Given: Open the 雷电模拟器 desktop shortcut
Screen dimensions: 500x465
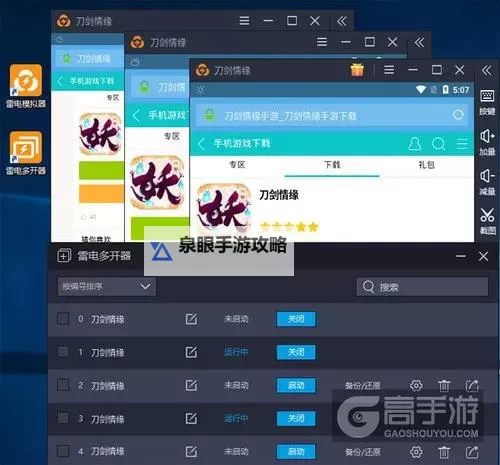Looking at the screenshot, I should [26, 86].
